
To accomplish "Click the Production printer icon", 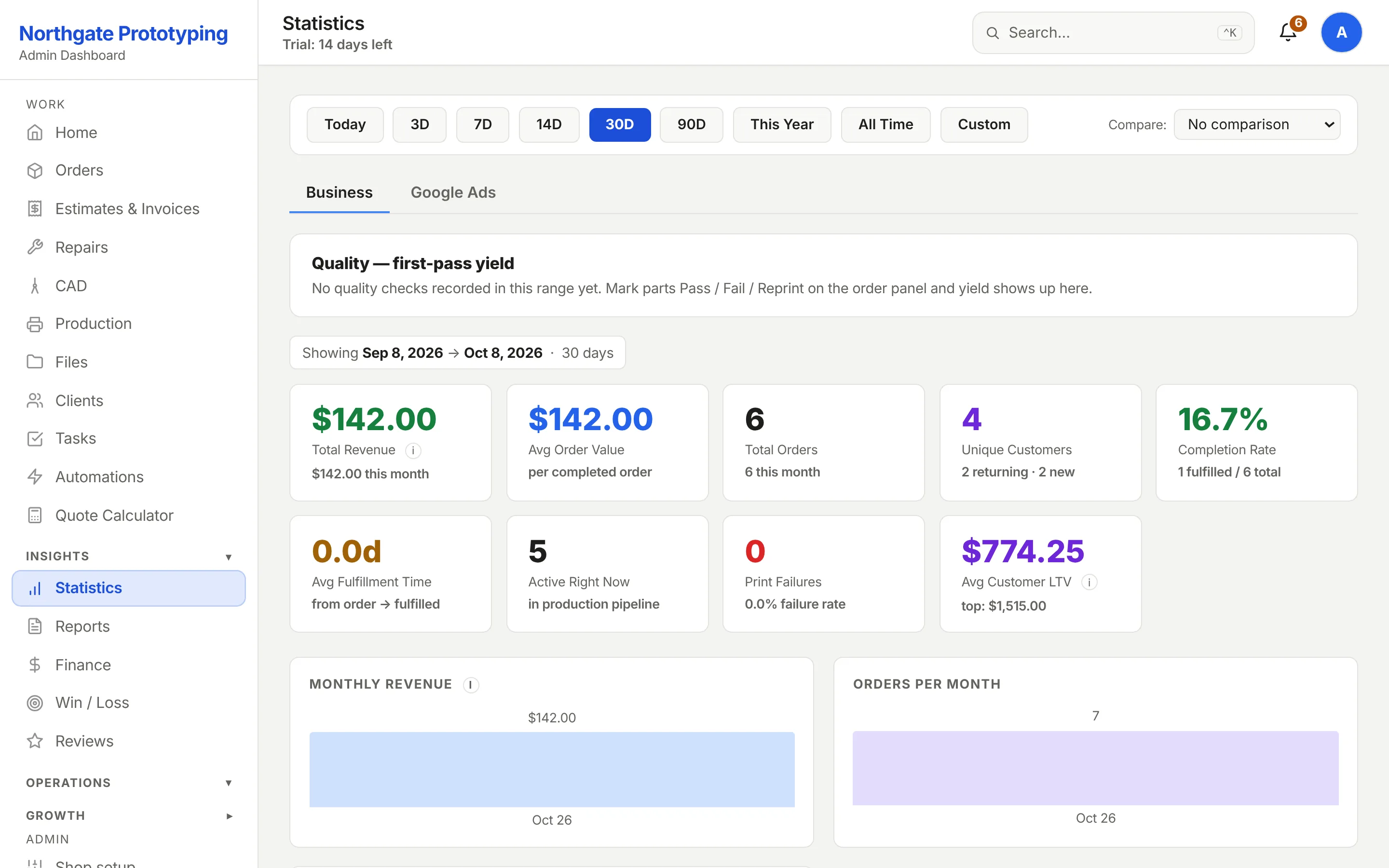I will pos(35,324).
